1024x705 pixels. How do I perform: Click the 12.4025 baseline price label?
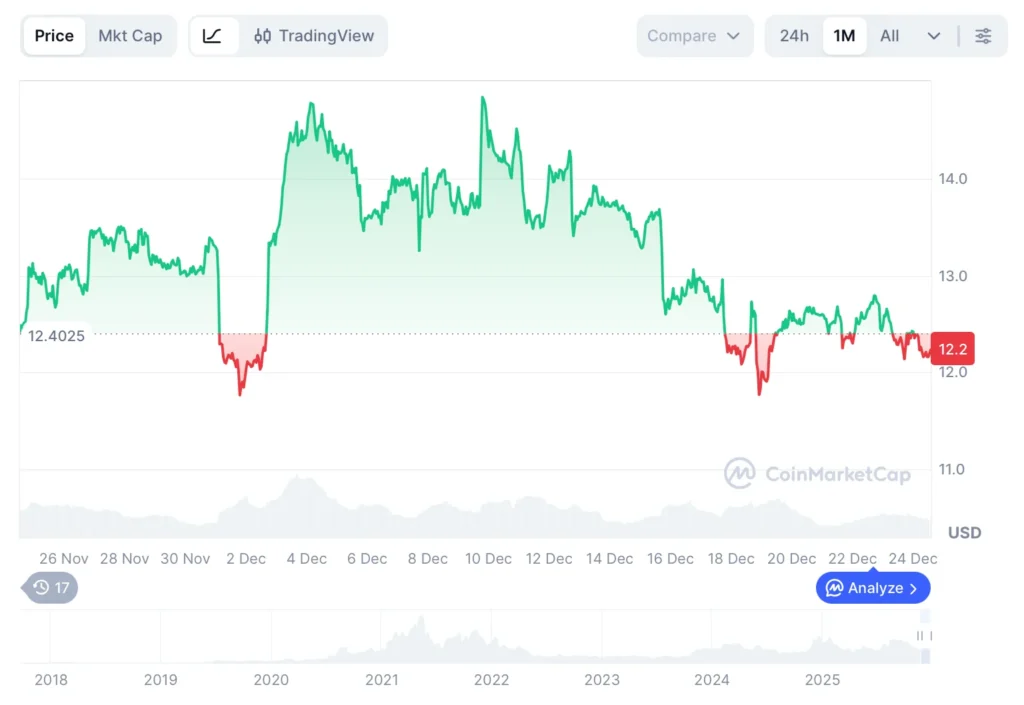pos(56,336)
